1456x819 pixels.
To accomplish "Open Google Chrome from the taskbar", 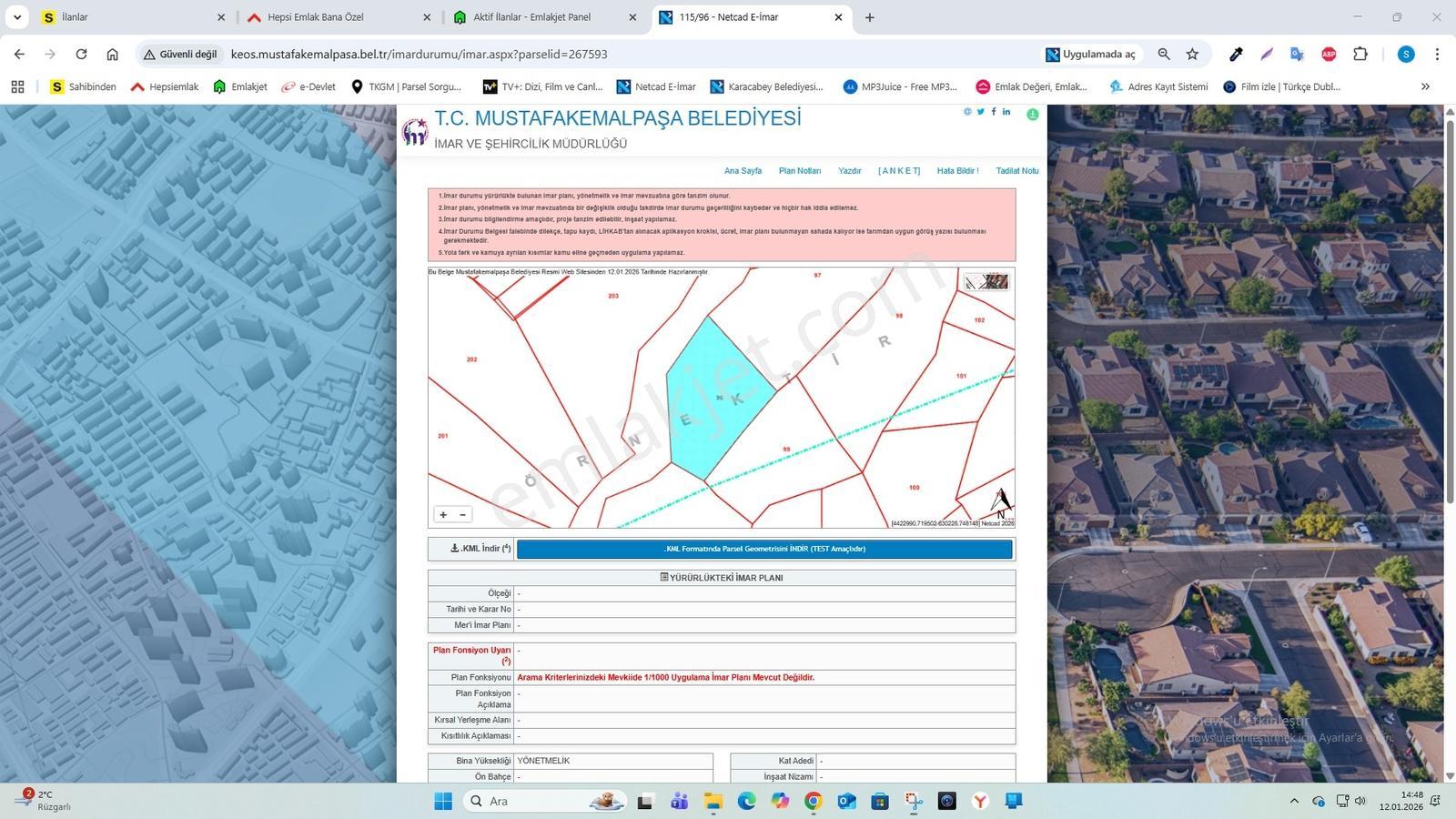I will 813,801.
